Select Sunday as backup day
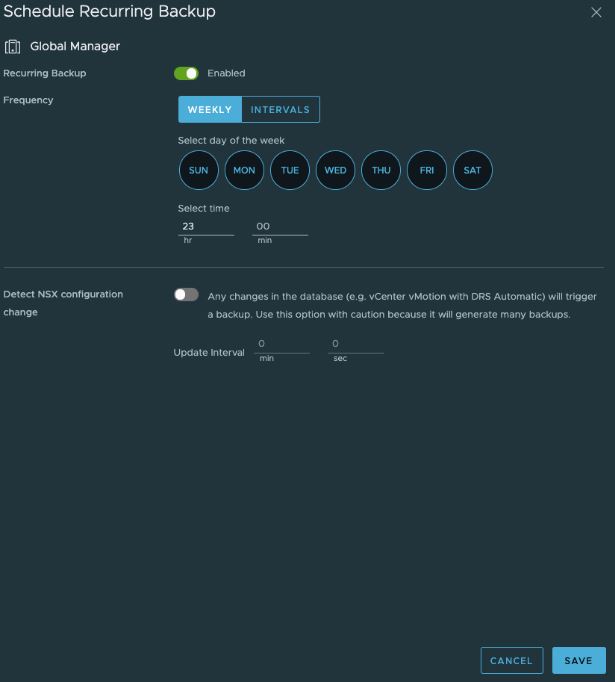The width and height of the screenshot is (615, 682). click(x=198, y=170)
